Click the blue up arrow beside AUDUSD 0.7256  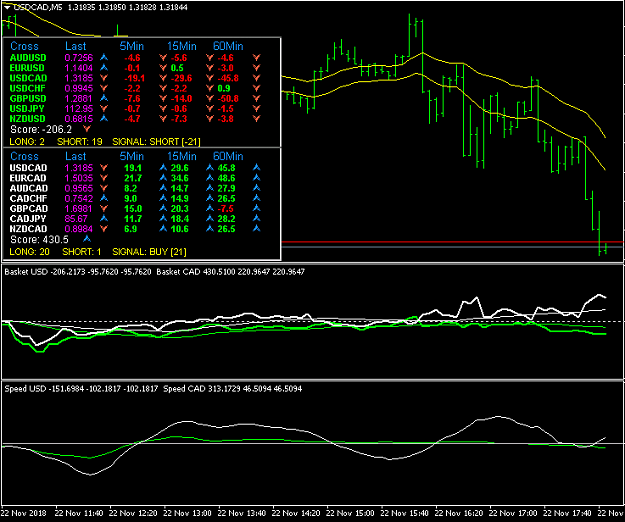click(104, 57)
